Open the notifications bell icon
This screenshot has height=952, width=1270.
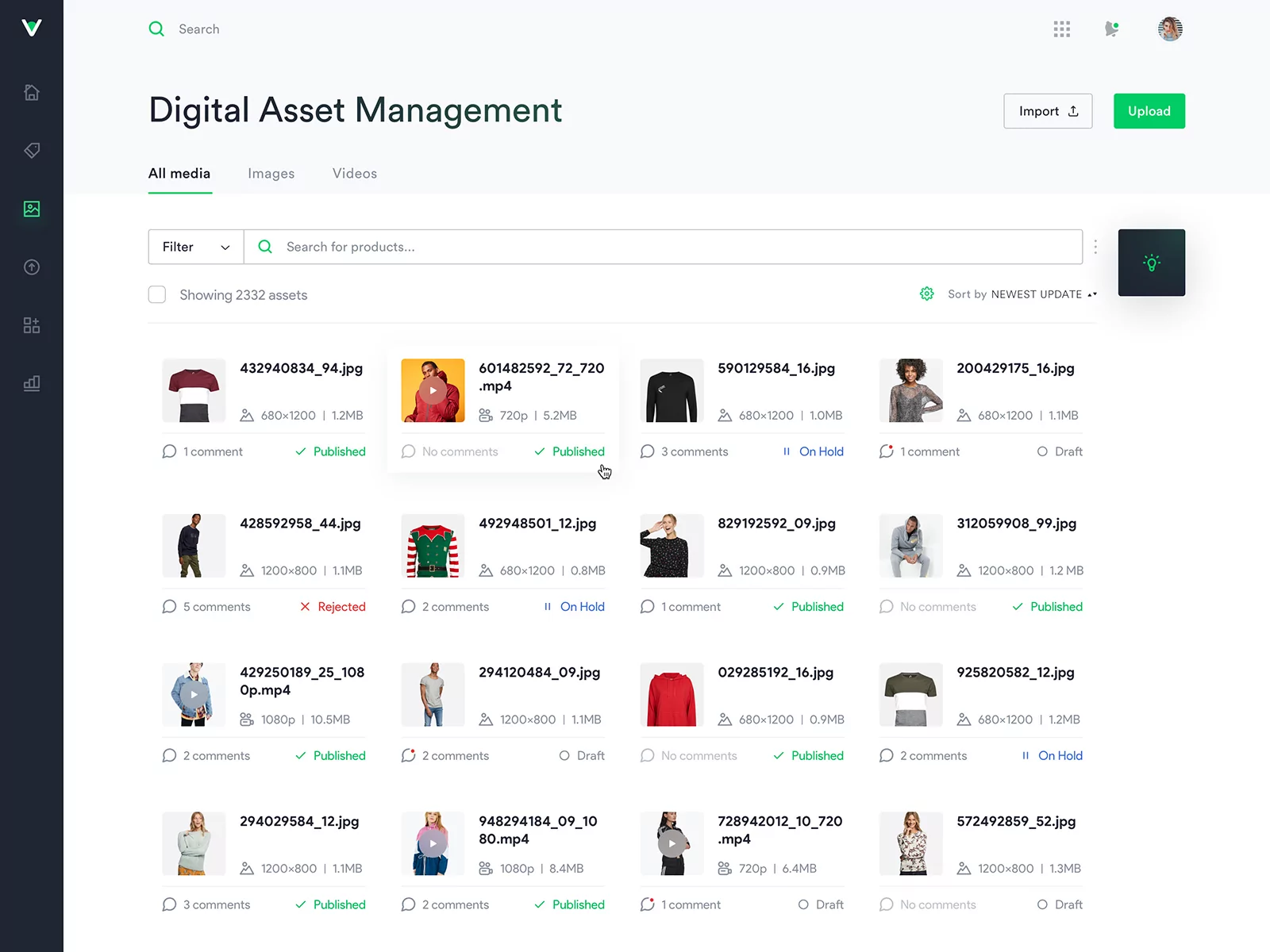pyautogui.click(x=1112, y=29)
